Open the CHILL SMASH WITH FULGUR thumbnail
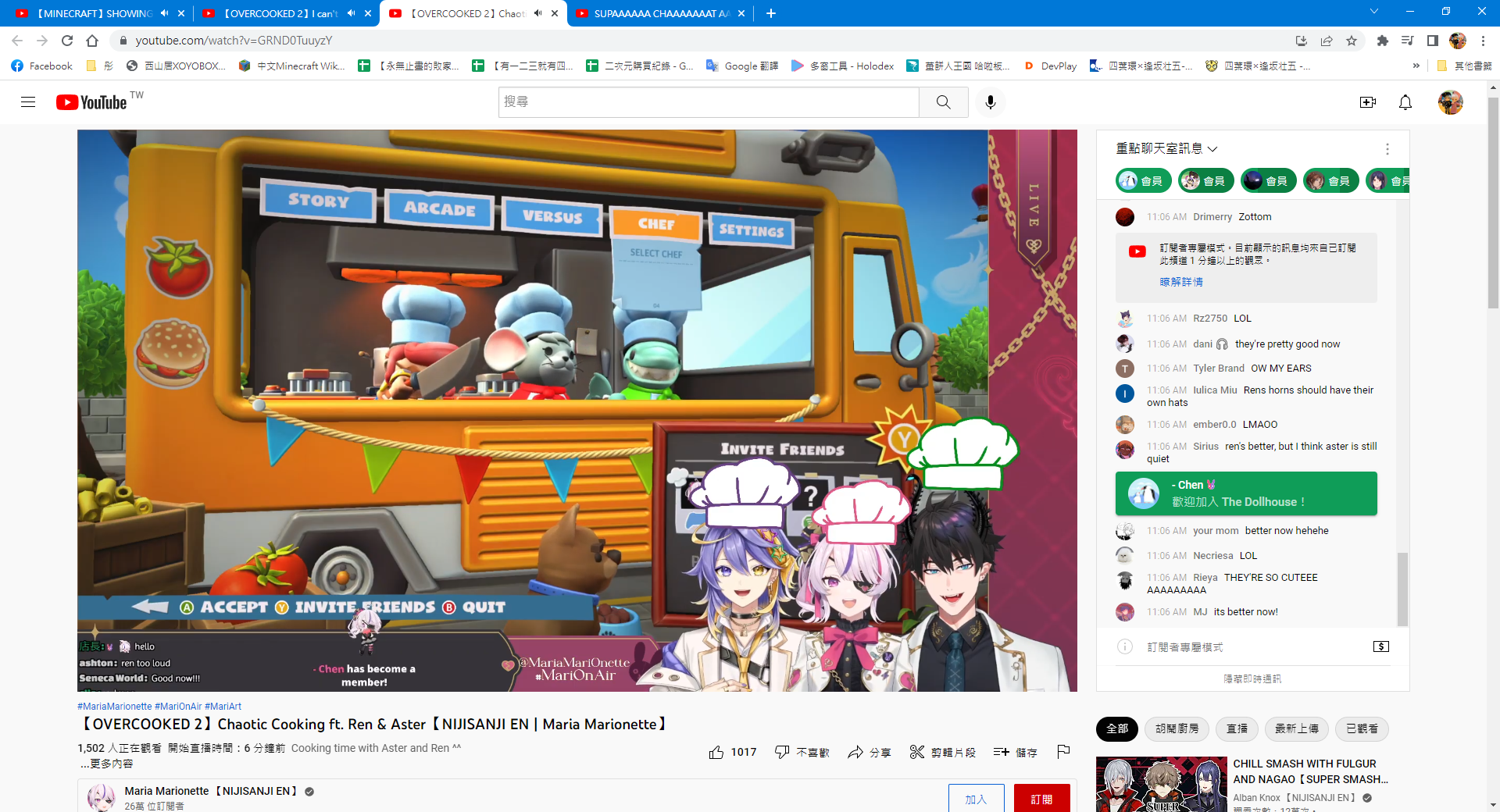 tap(1161, 784)
